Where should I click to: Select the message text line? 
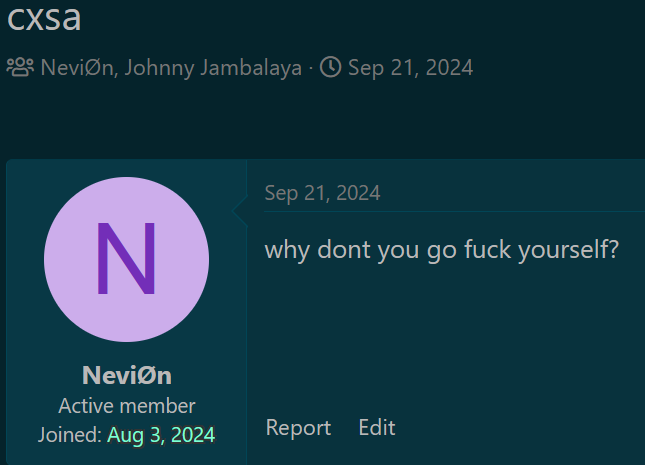tap(442, 250)
